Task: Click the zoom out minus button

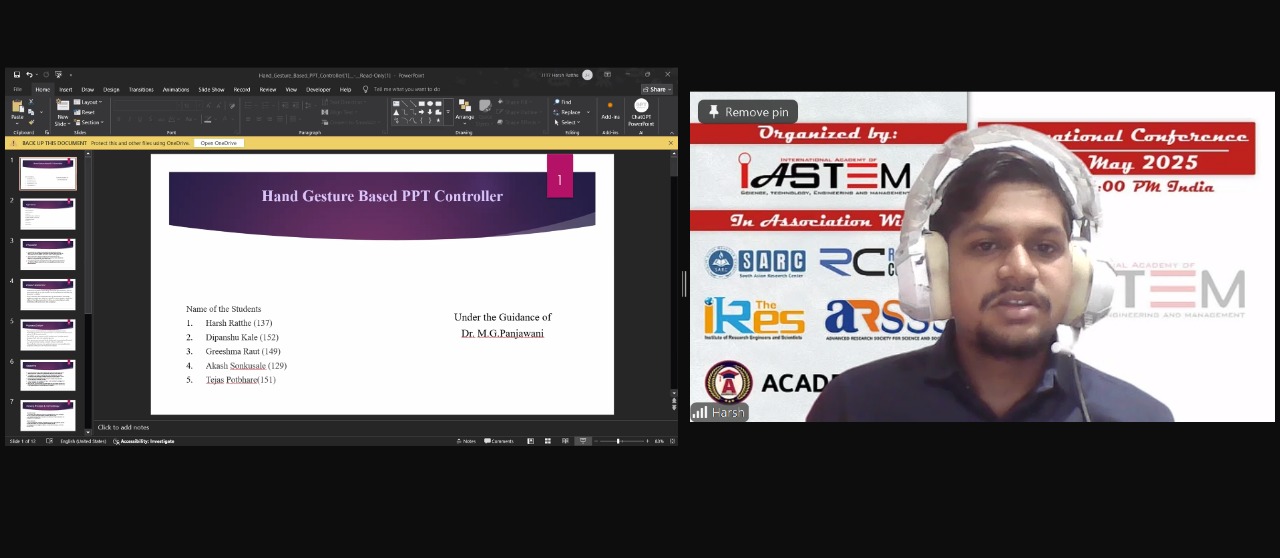Action: click(597, 441)
